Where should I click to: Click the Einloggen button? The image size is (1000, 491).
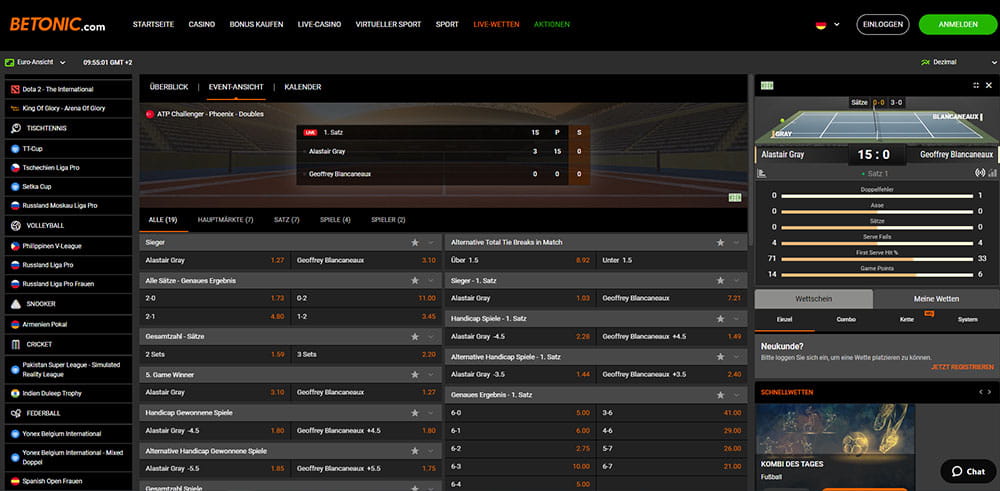(x=883, y=25)
